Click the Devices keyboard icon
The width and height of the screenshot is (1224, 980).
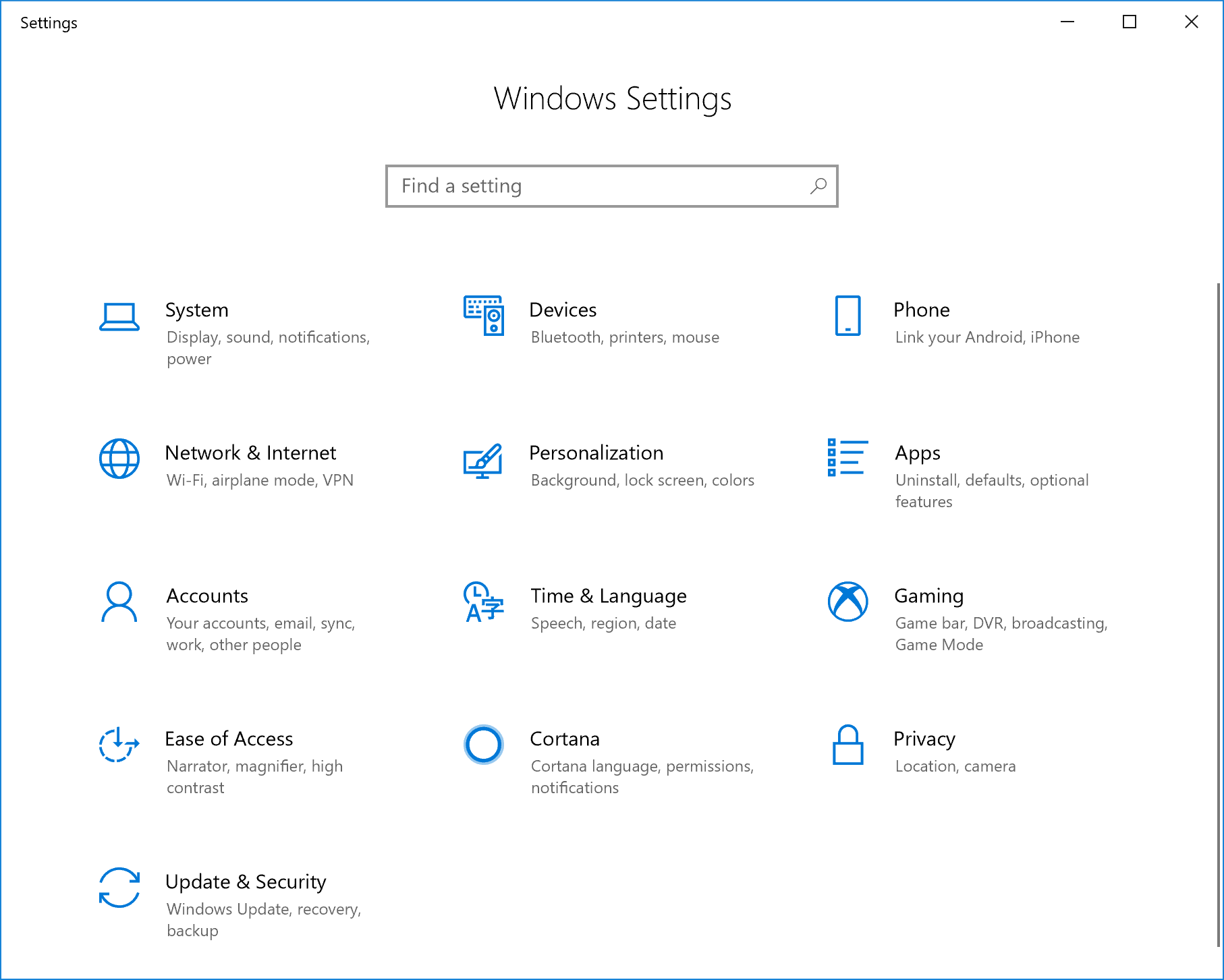(x=483, y=317)
